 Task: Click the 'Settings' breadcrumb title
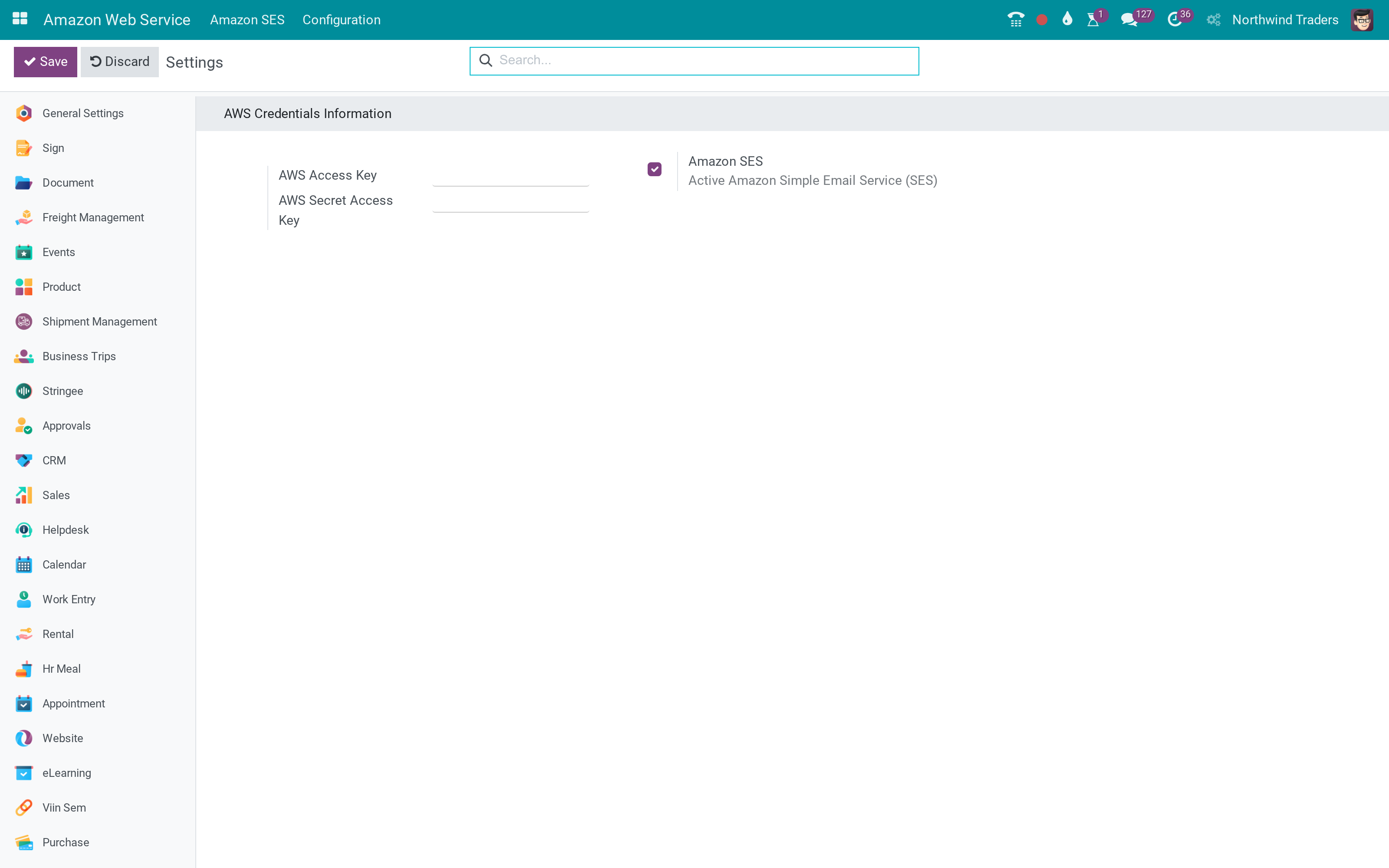194,62
